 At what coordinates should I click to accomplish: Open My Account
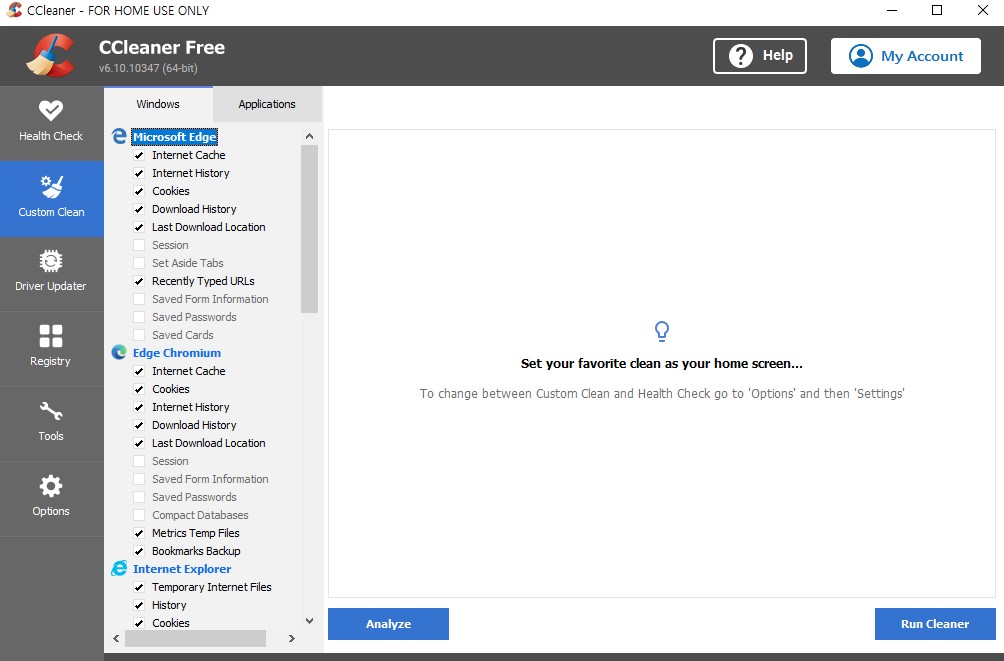[905, 56]
